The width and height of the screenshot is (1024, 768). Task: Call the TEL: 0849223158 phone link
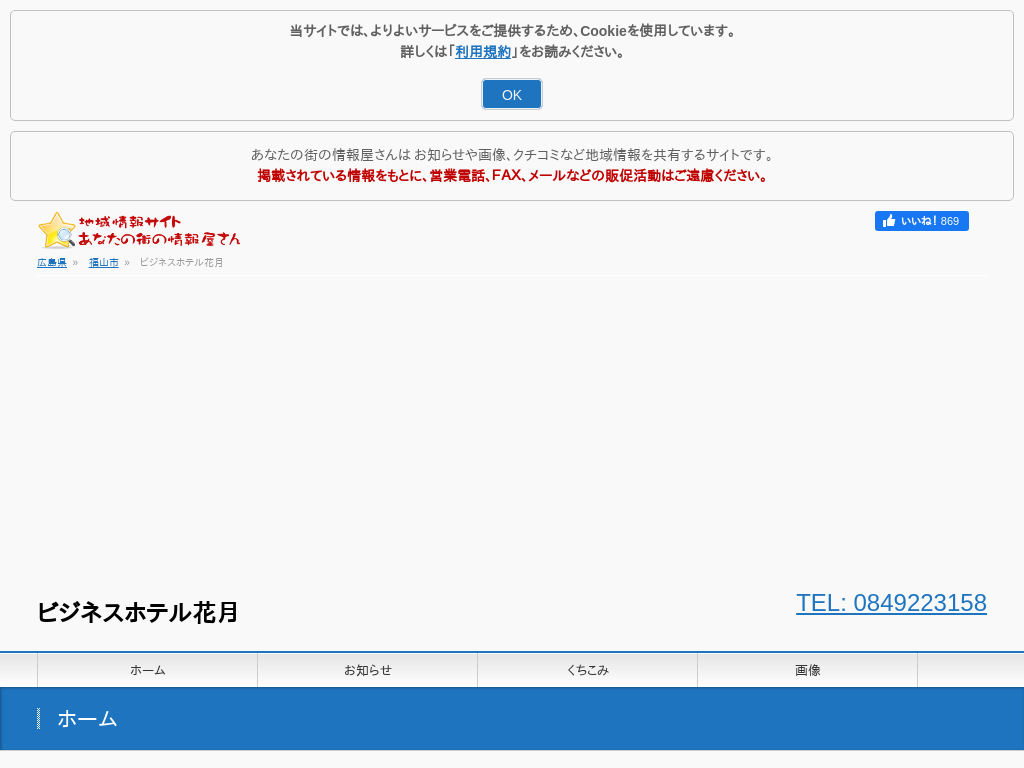click(891, 603)
